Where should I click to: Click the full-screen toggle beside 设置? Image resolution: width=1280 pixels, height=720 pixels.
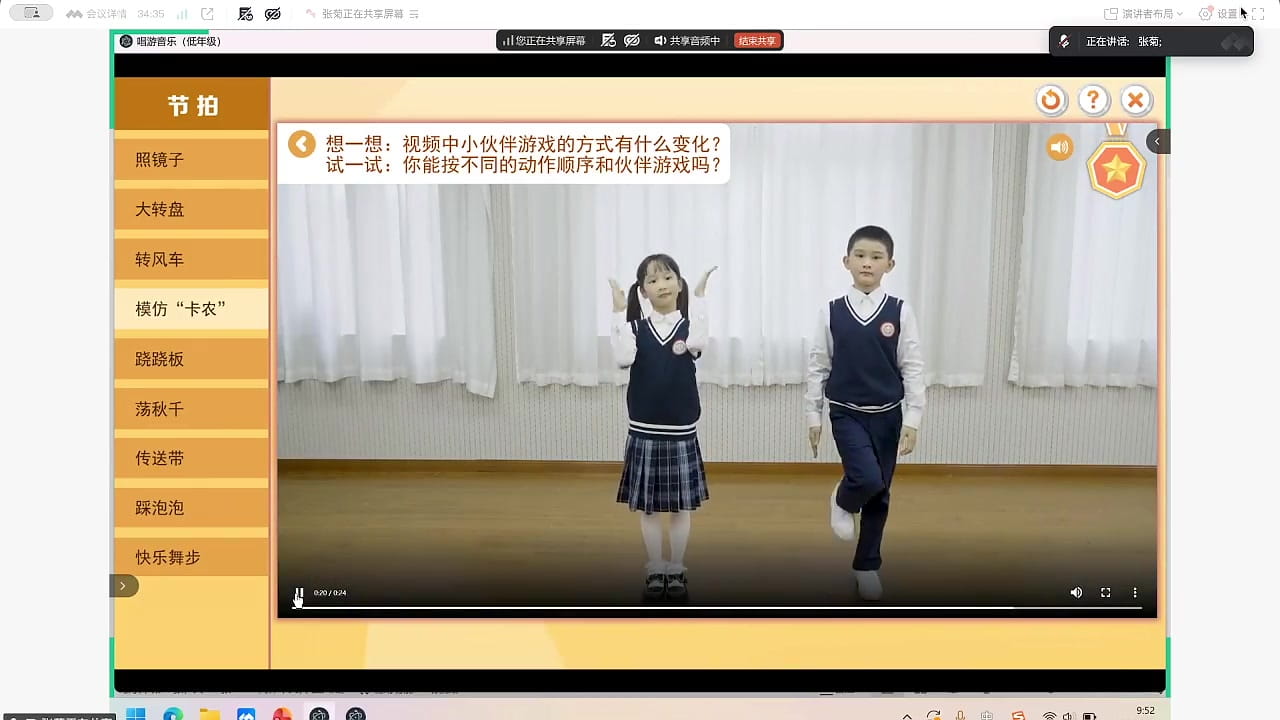(1258, 14)
